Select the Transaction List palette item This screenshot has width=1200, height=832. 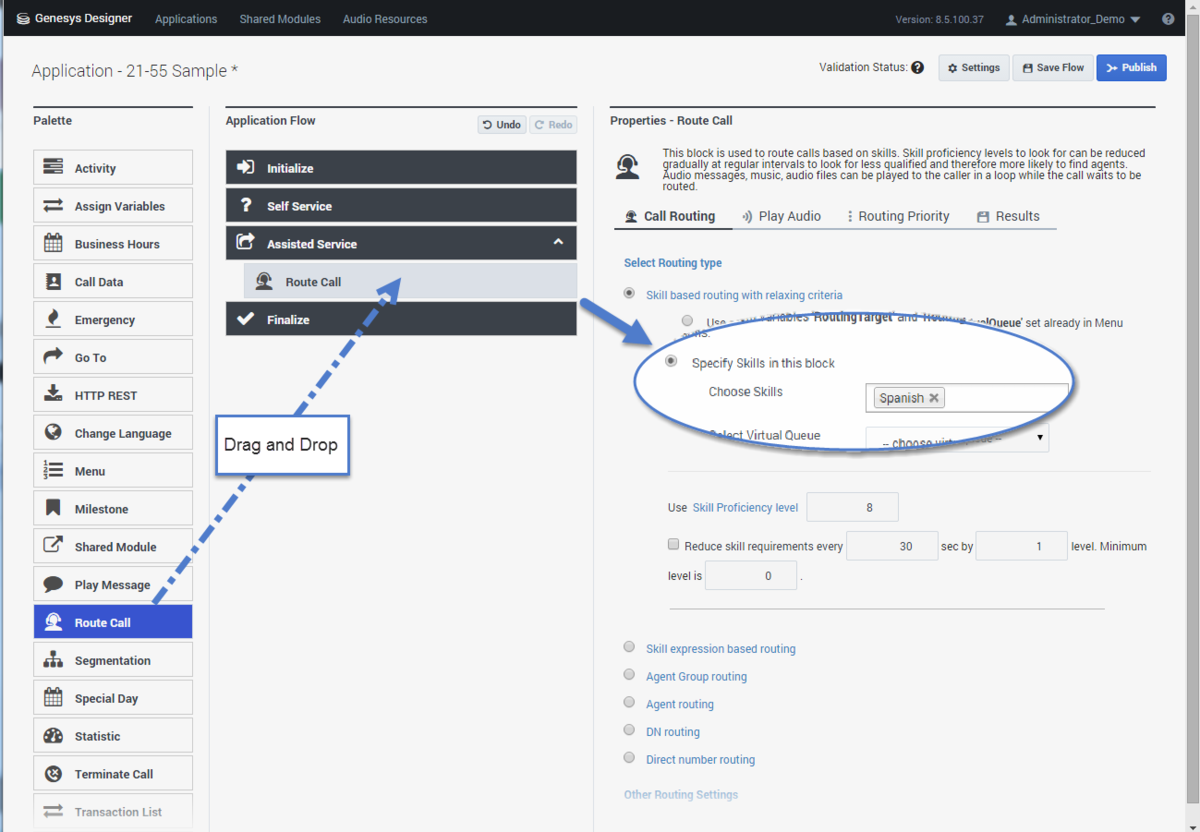tap(113, 811)
